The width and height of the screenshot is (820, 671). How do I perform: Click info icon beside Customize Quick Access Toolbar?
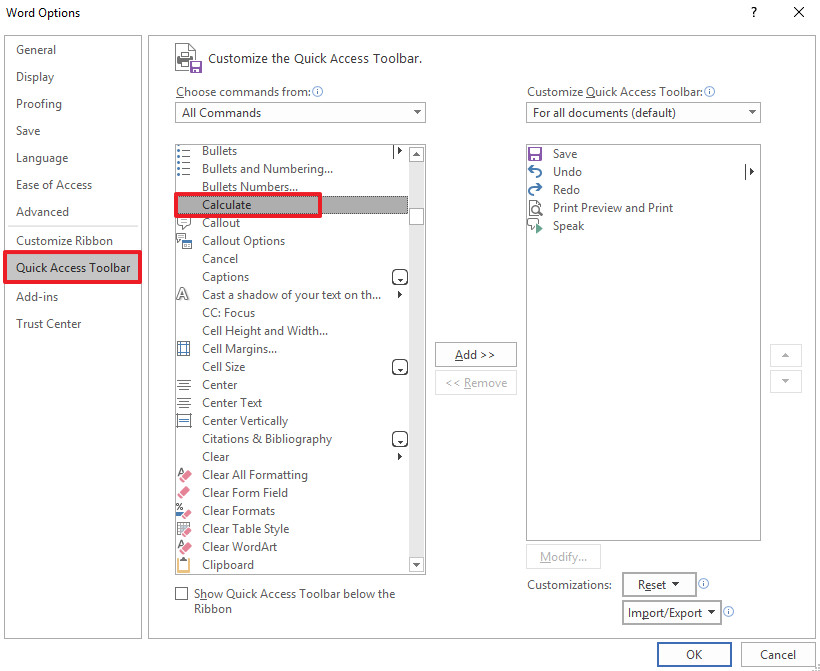pyautogui.click(x=710, y=92)
